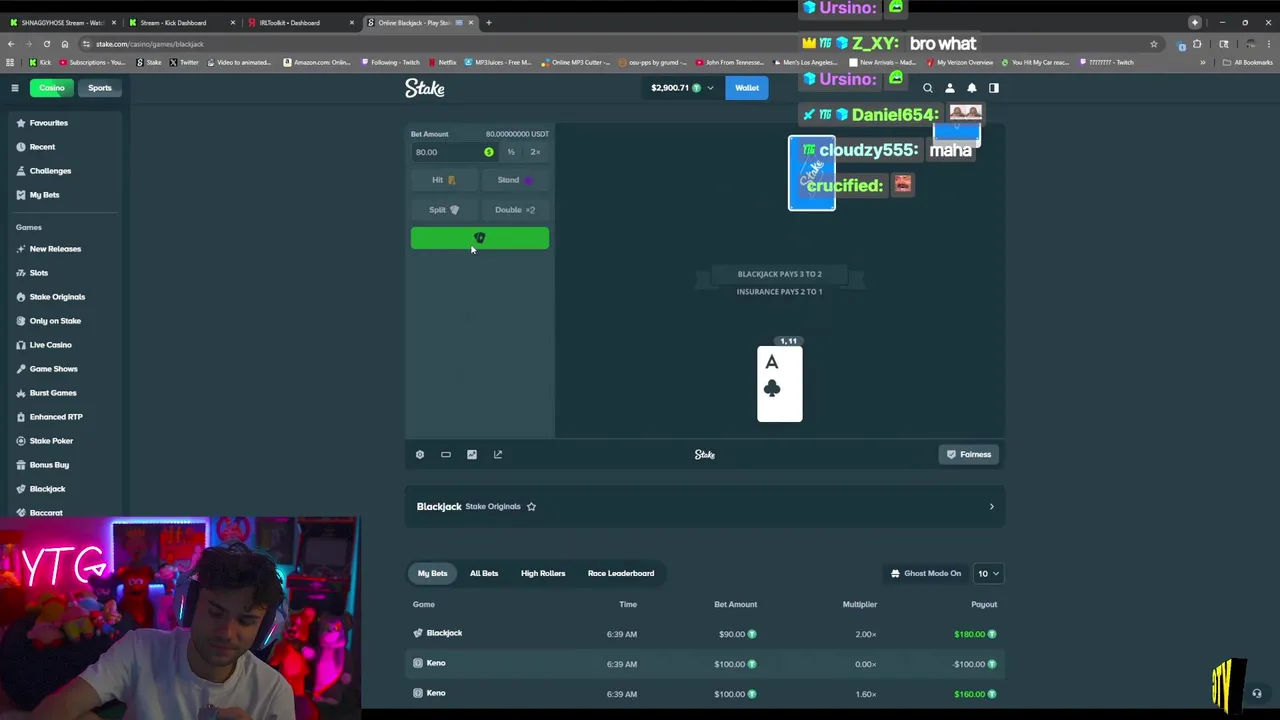The image size is (1280, 720).
Task: Toggle Ghost Mode On
Action: click(926, 574)
